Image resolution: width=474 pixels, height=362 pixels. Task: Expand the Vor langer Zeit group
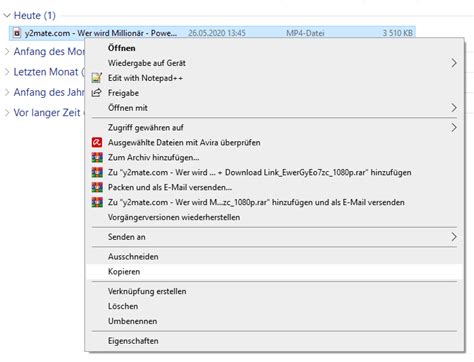[x=7, y=113]
